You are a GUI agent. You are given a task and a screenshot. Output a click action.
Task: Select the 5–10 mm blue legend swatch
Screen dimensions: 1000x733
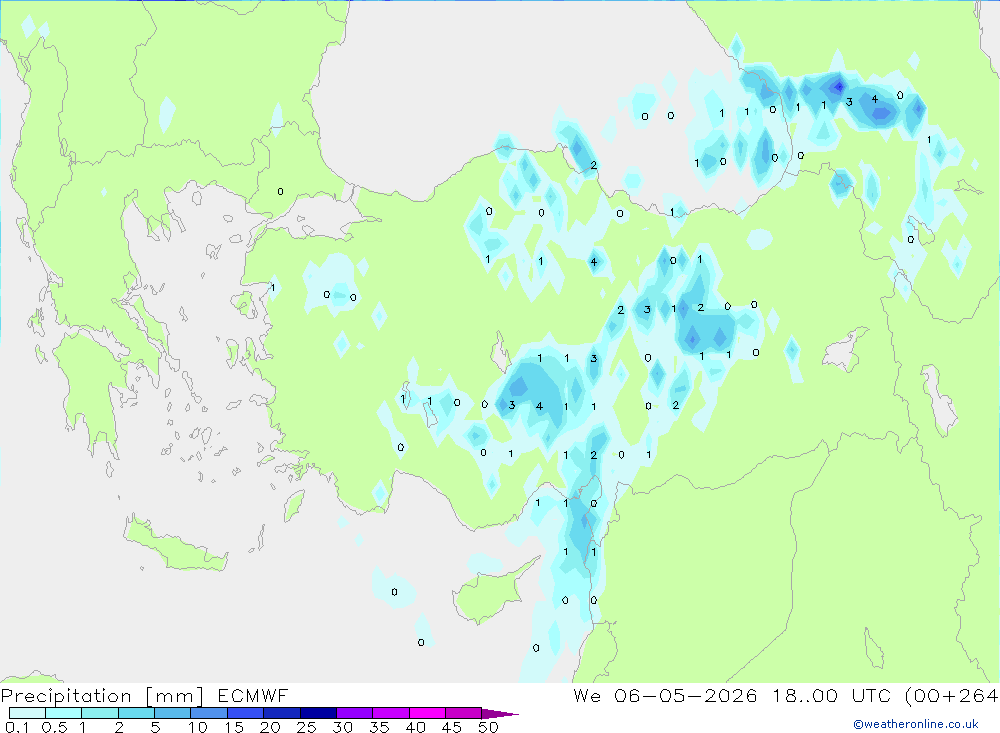pos(173,713)
